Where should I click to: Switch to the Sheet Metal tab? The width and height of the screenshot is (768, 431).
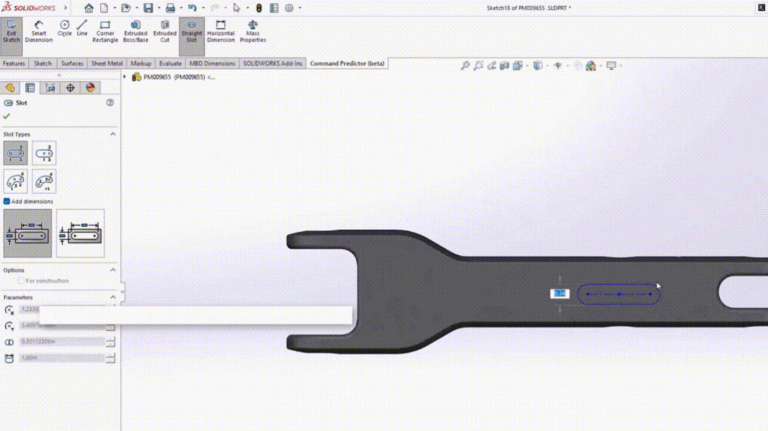click(107, 63)
